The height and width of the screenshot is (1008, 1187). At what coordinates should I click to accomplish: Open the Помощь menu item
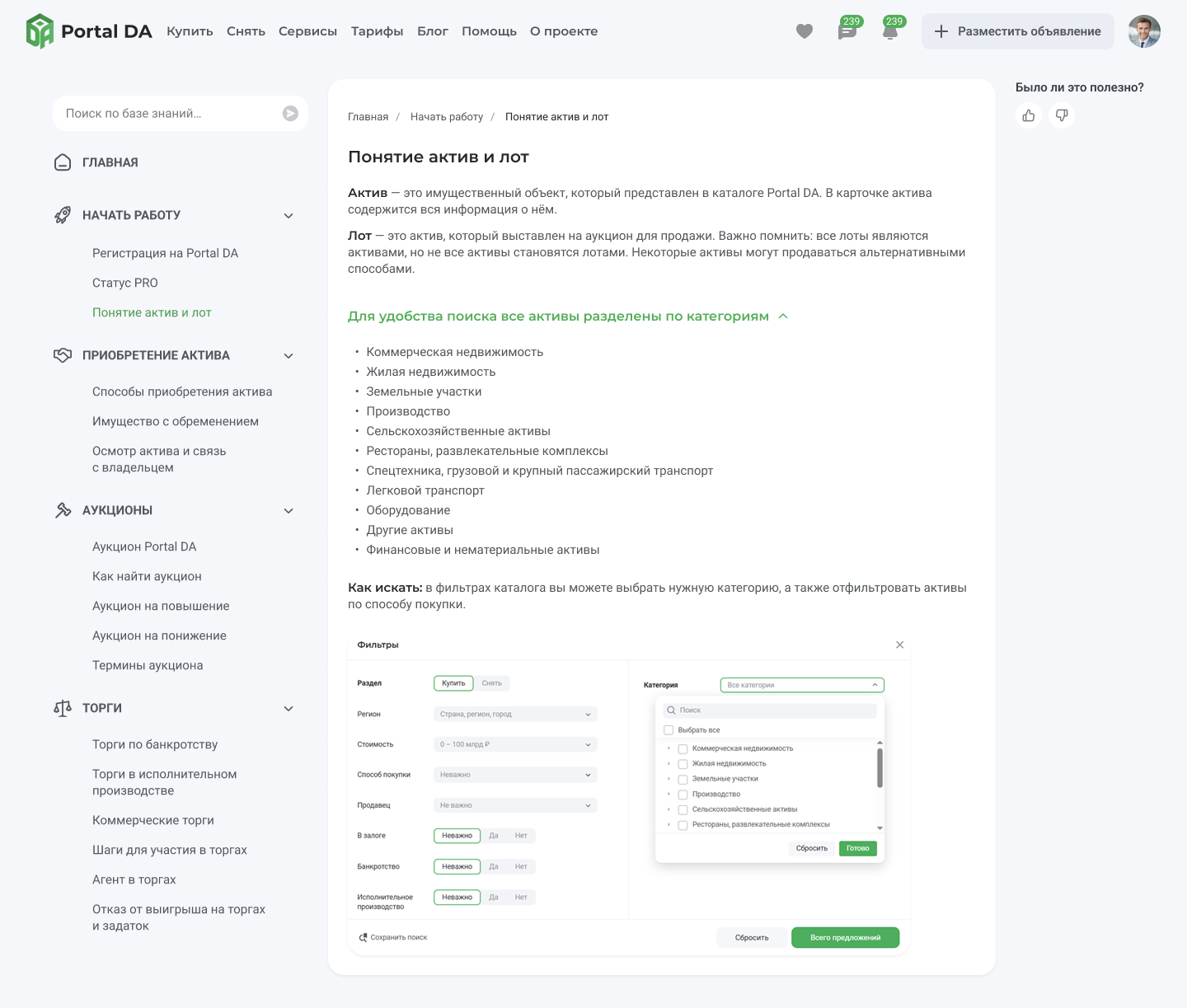(489, 31)
